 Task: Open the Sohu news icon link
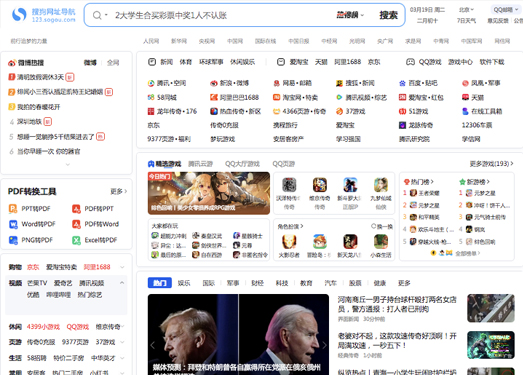point(339,83)
